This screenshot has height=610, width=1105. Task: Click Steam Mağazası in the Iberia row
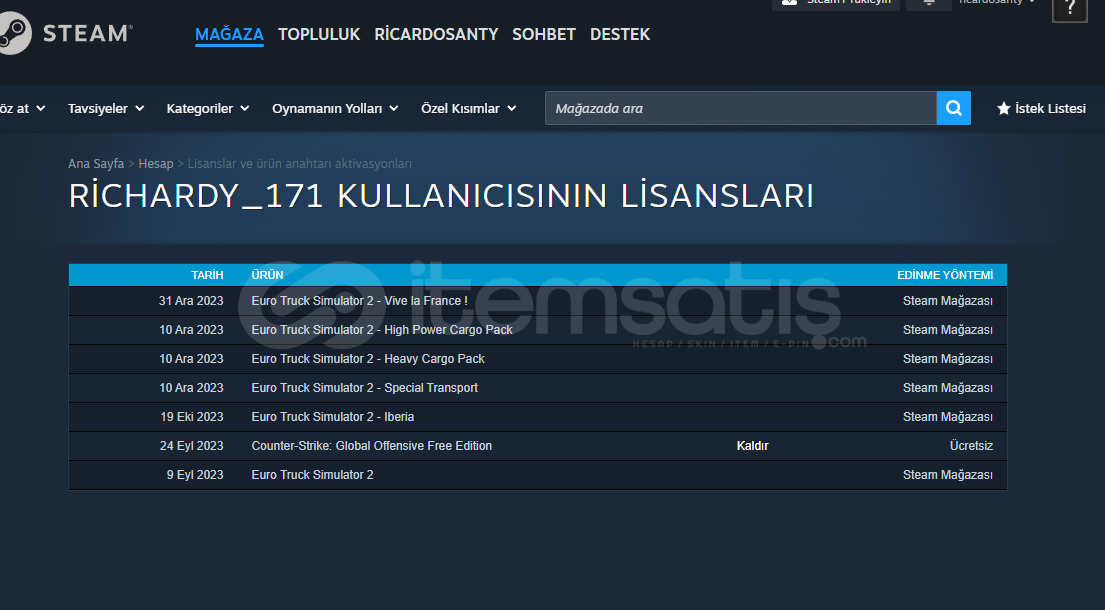point(948,417)
